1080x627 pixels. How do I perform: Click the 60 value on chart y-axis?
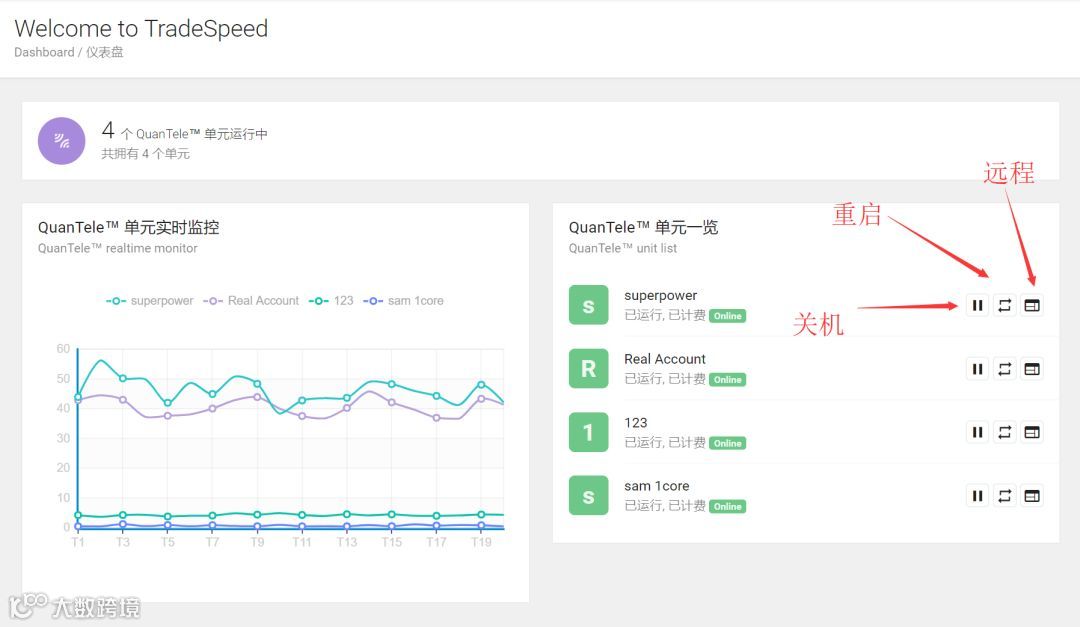63,349
